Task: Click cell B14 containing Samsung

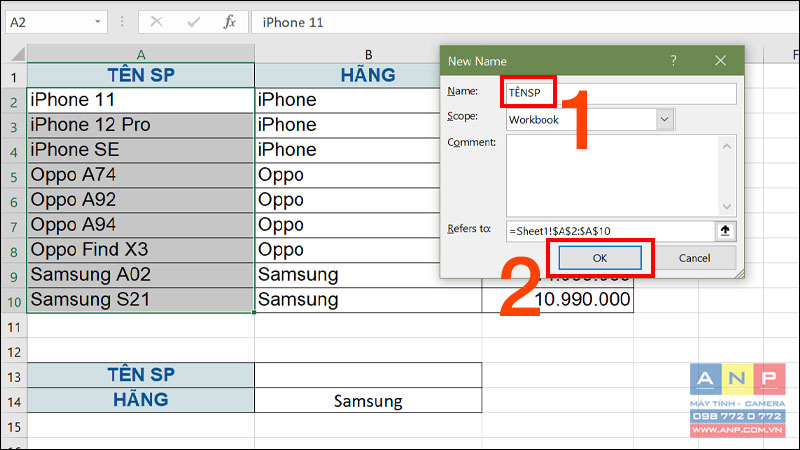Action: [x=368, y=400]
